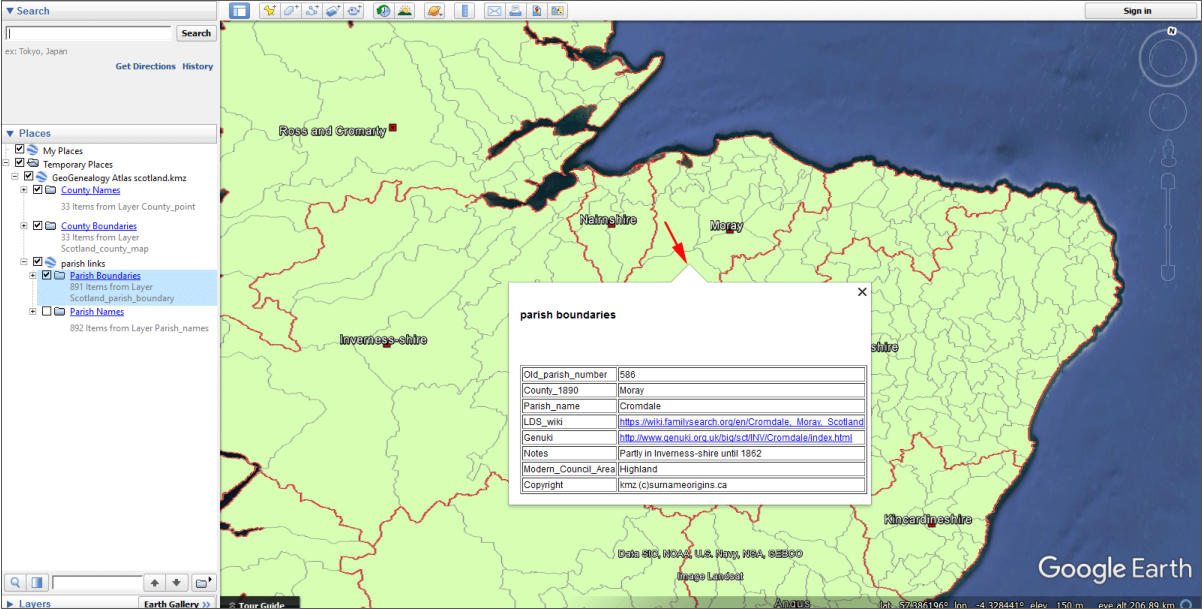The image size is (1202, 609).
Task: Expand the County Boundaries folder
Action: (x=25, y=225)
